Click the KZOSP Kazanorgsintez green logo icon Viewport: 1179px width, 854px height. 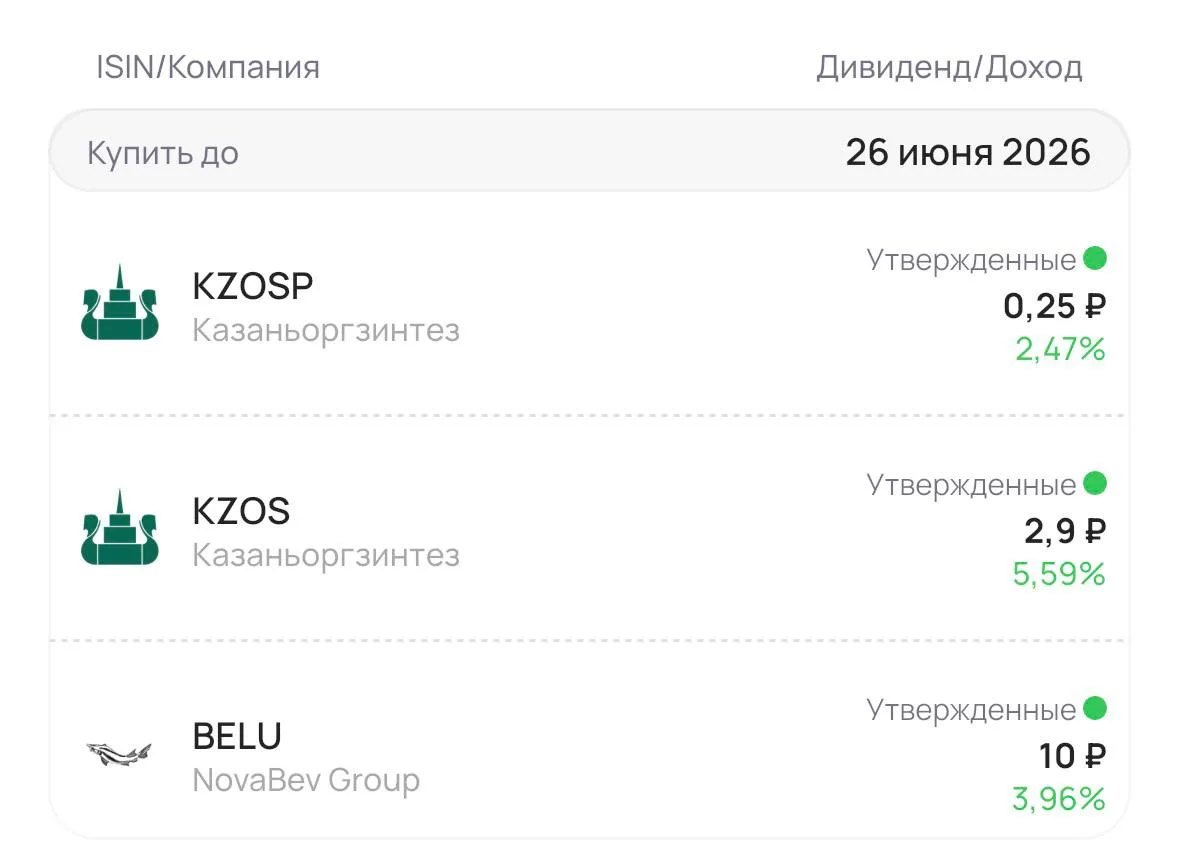pos(120,302)
